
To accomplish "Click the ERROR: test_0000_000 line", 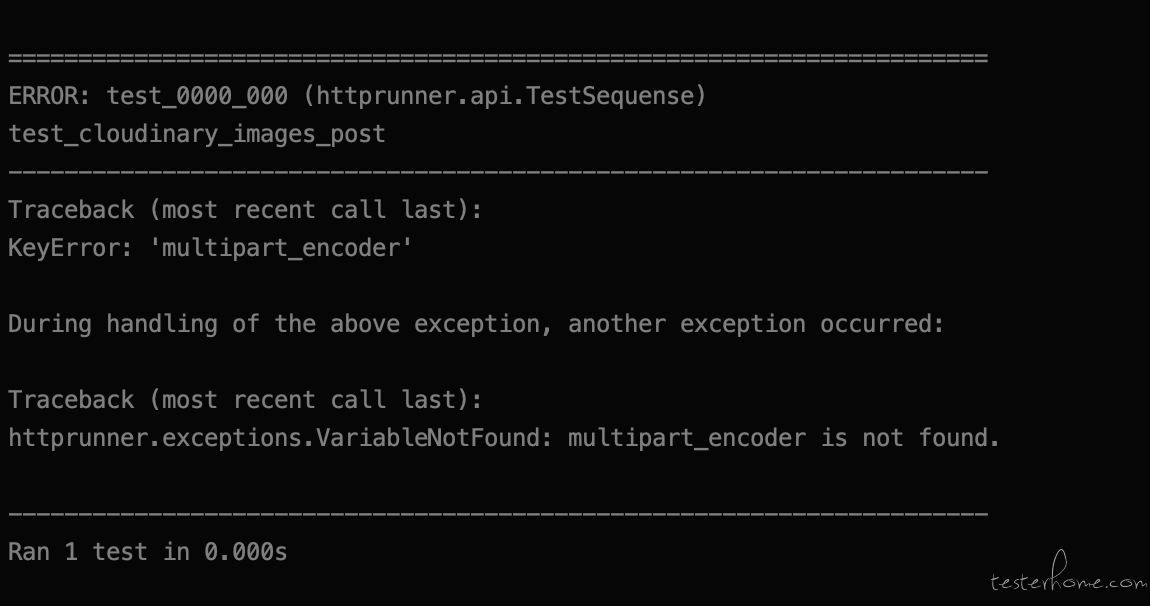I will click(x=357, y=95).
